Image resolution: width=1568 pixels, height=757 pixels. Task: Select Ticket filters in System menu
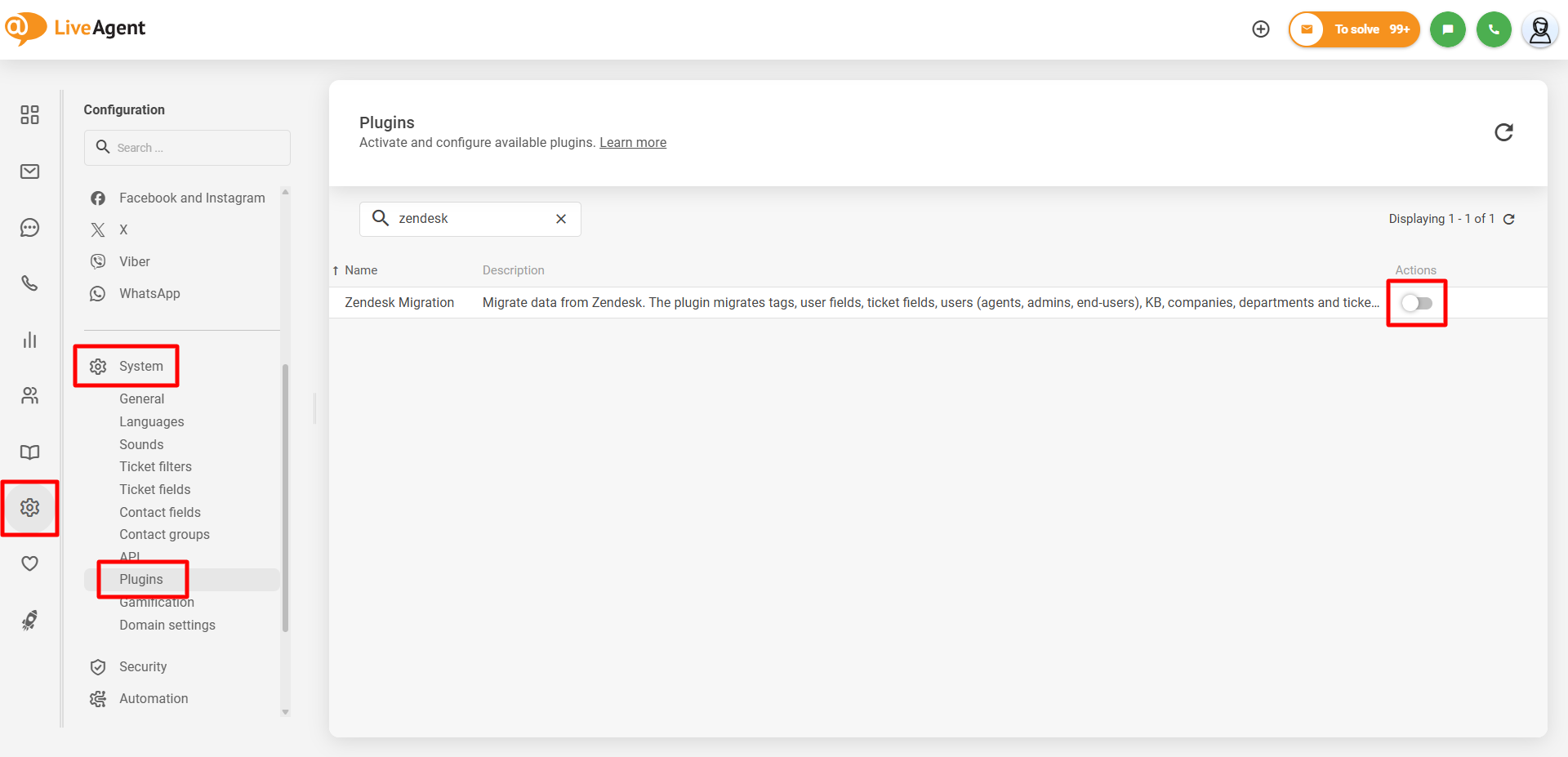pos(155,467)
